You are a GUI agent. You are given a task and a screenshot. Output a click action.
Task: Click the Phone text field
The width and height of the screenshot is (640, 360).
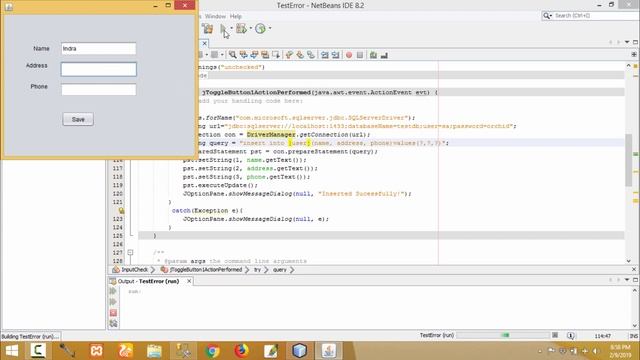(x=98, y=90)
